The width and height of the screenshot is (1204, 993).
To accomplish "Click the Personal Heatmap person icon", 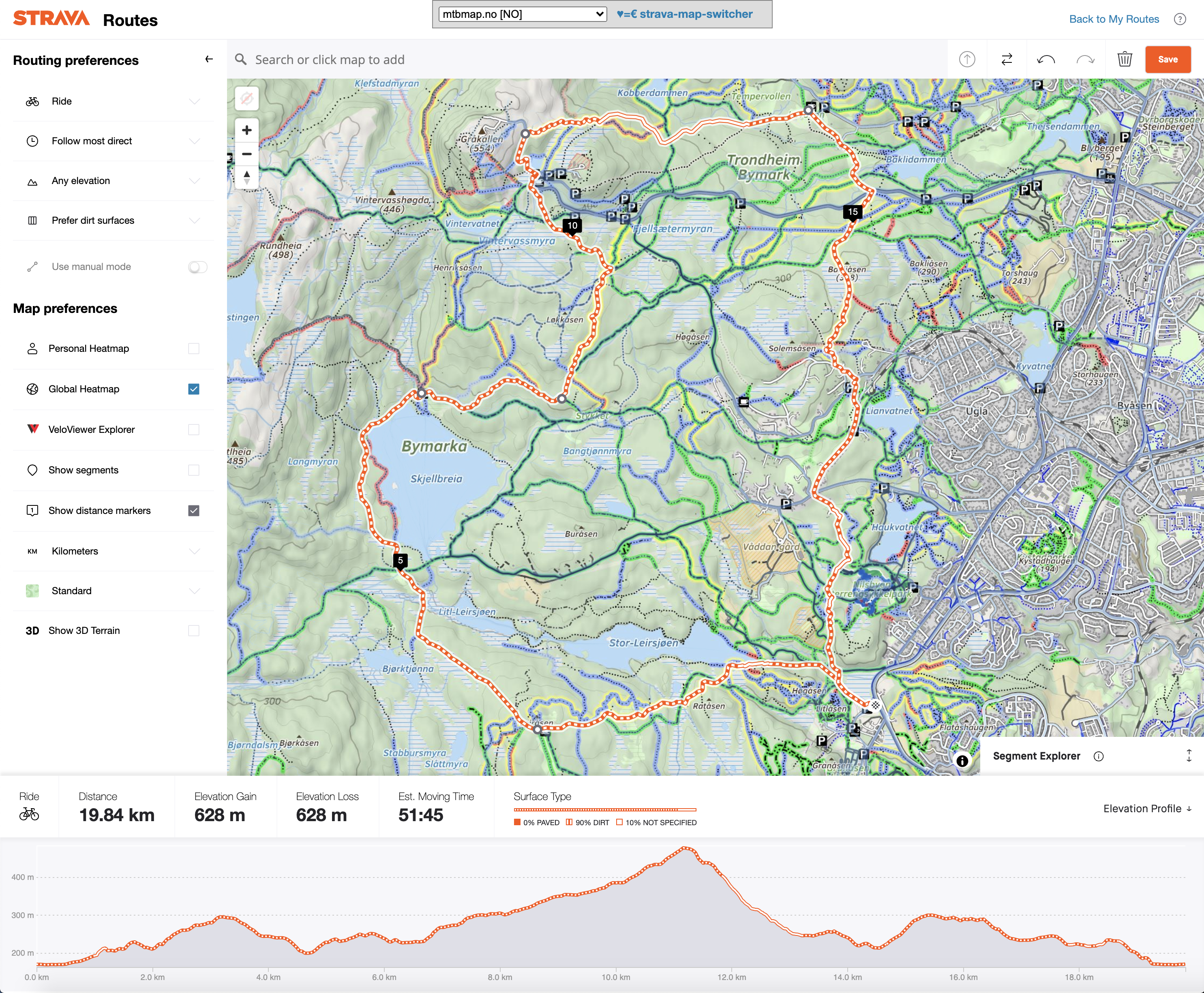I will (x=32, y=348).
